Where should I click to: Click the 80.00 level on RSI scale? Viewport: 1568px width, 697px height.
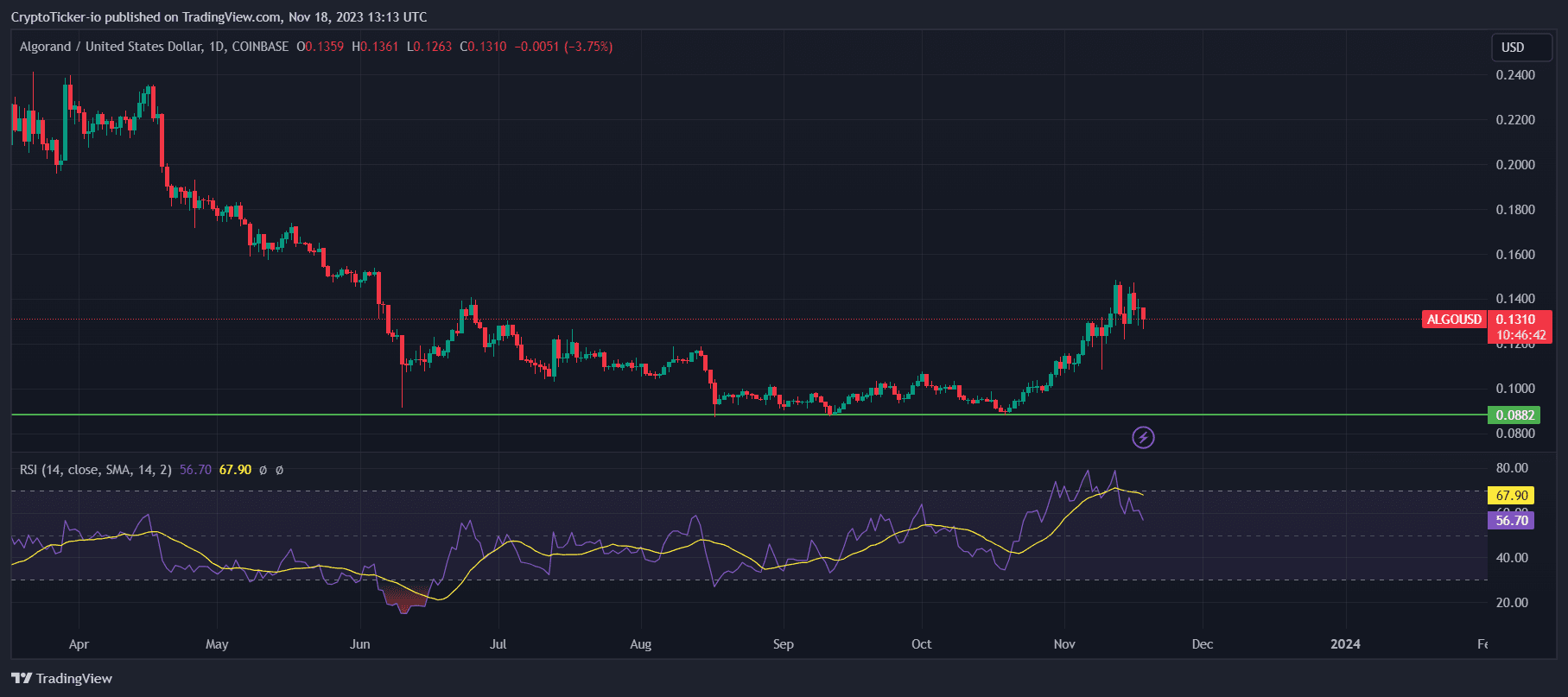pyautogui.click(x=1512, y=468)
